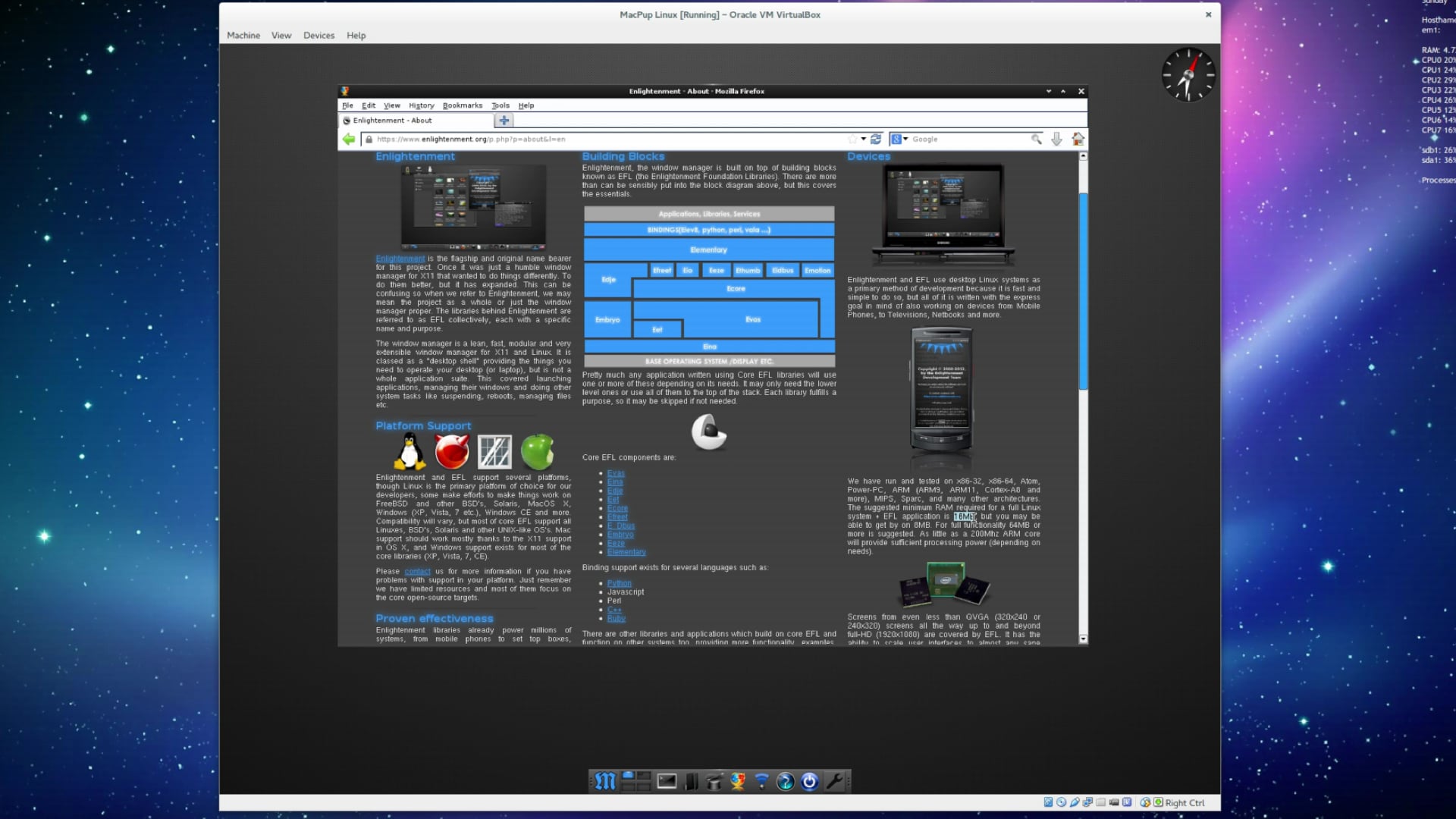Click the VirtualBox video capture status icon
The image size is (1456, 819).
pos(1114,802)
